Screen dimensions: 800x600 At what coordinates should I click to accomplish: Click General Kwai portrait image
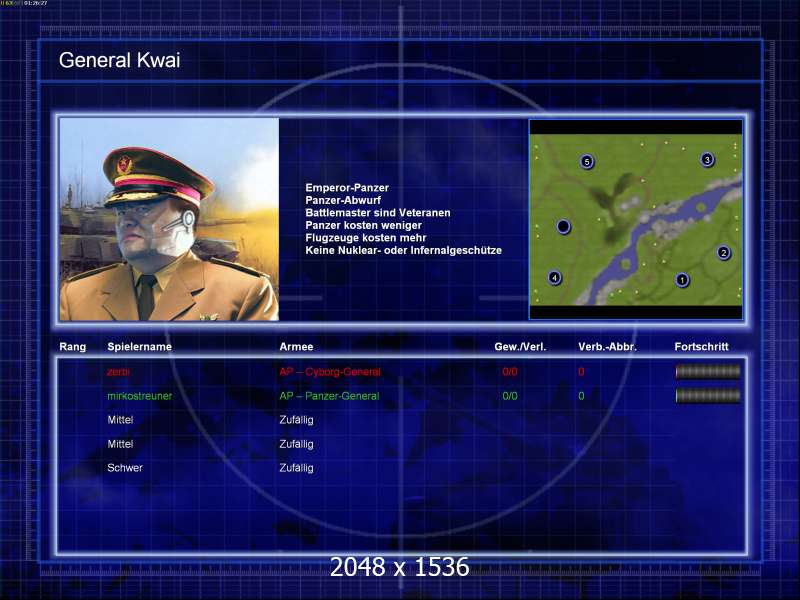coord(169,219)
